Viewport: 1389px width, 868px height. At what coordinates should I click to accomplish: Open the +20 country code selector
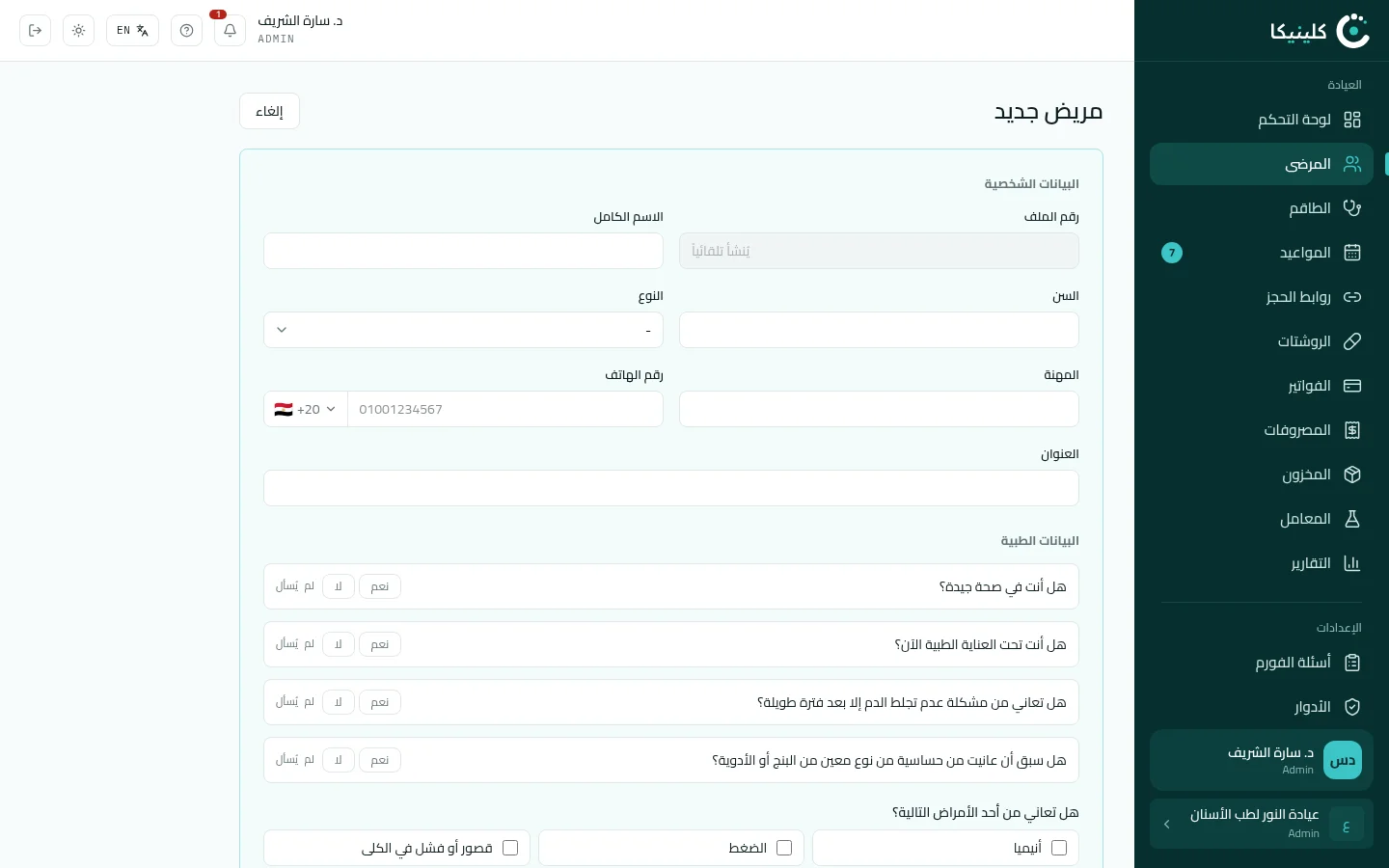point(306,409)
